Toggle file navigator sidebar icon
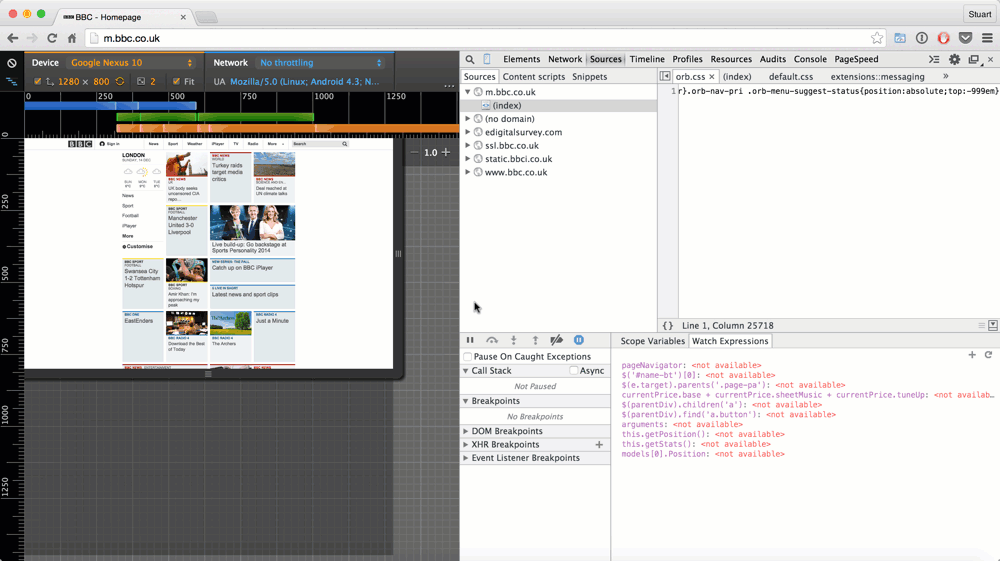The width and height of the screenshot is (1000, 561). coord(665,76)
